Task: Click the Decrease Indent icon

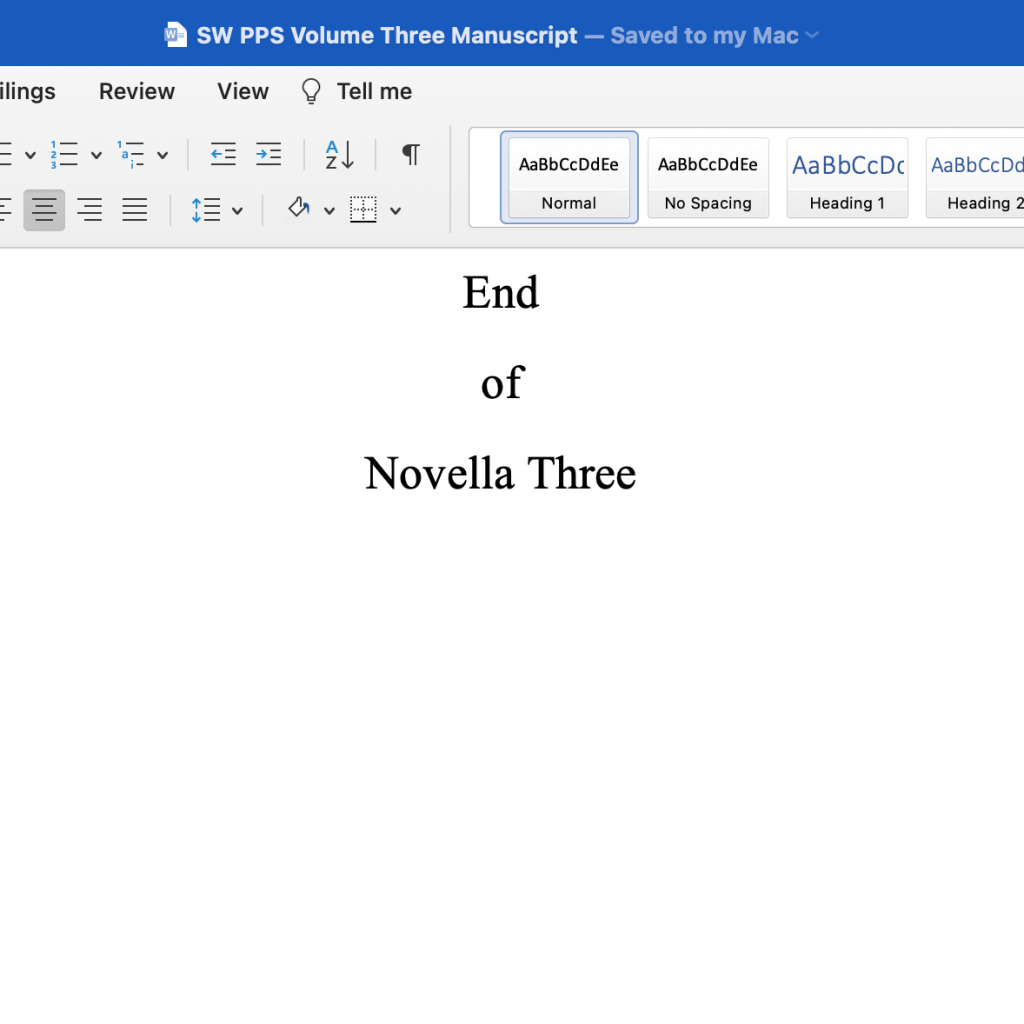Action: click(222, 154)
